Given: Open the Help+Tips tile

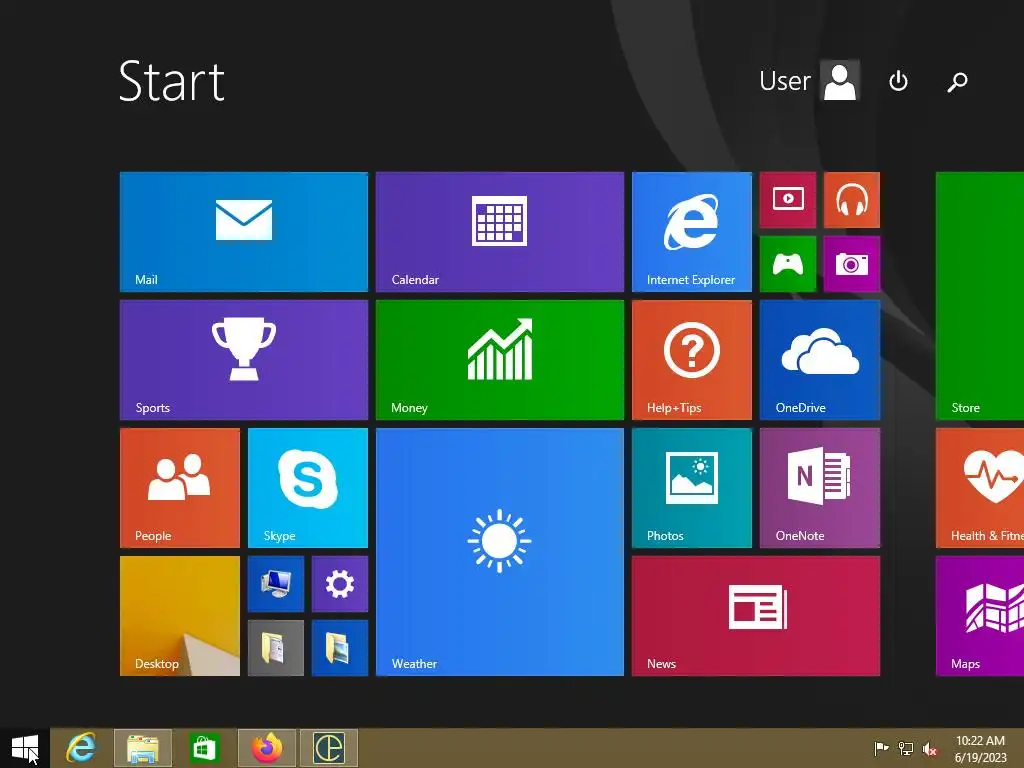Looking at the screenshot, I should pos(692,360).
